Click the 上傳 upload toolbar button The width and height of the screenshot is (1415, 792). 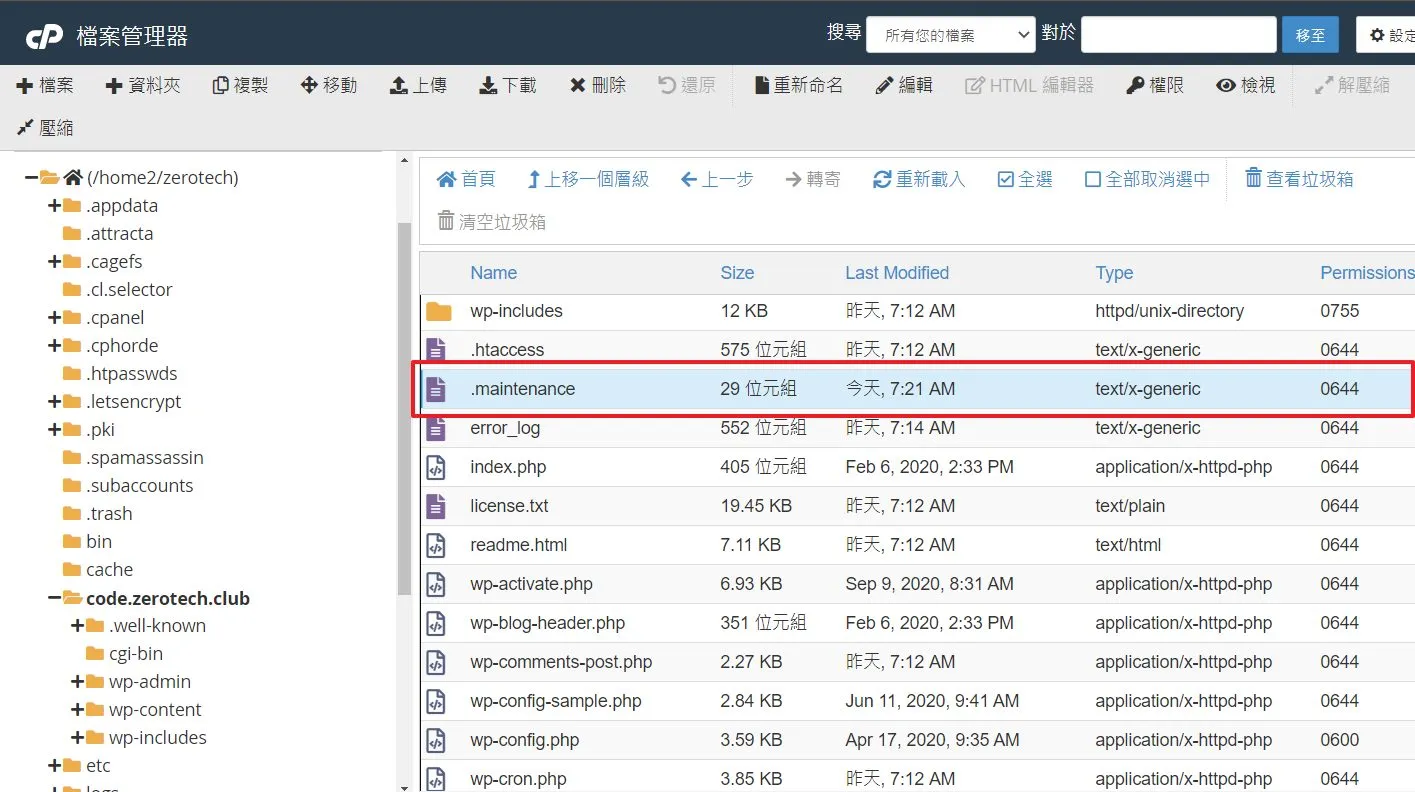[x=418, y=86]
